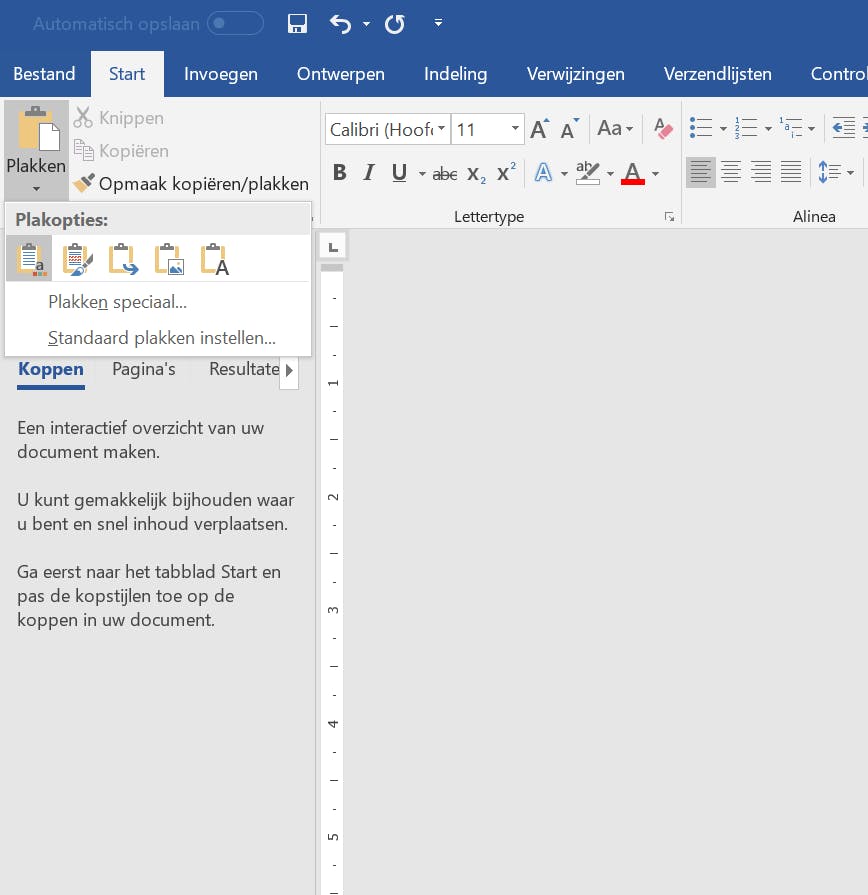Click the Opmaak kopiëren/plakken paintbrush
868x895 pixels.
[x=86, y=184]
